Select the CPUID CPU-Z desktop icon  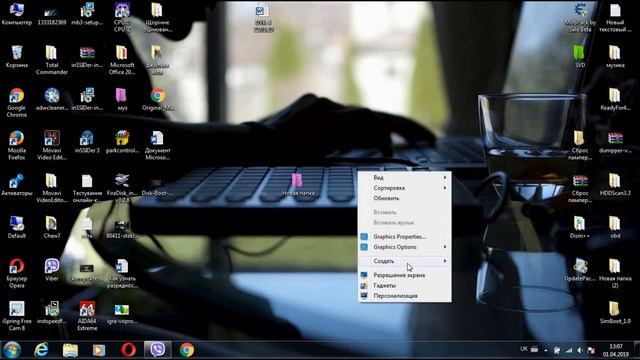pos(122,18)
